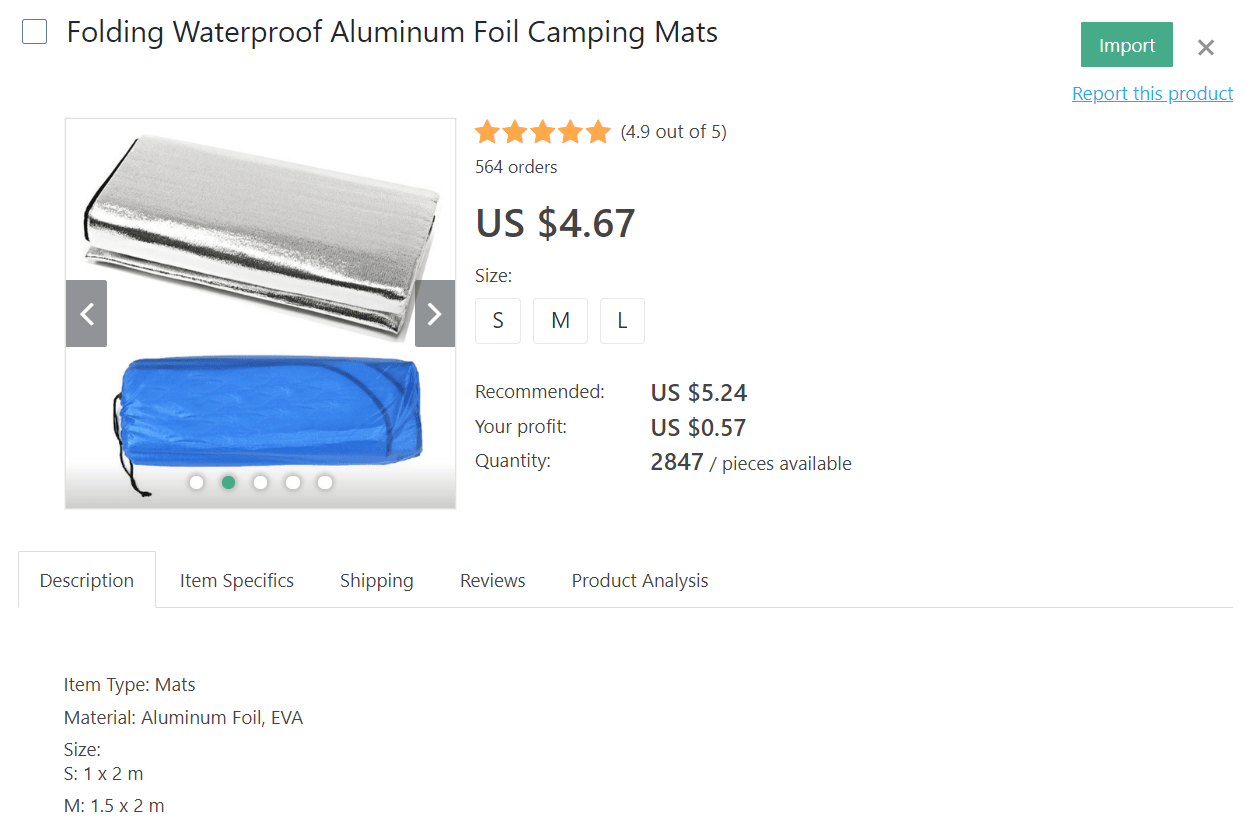
Task: Select the first carousel dot indicator
Action: click(196, 482)
